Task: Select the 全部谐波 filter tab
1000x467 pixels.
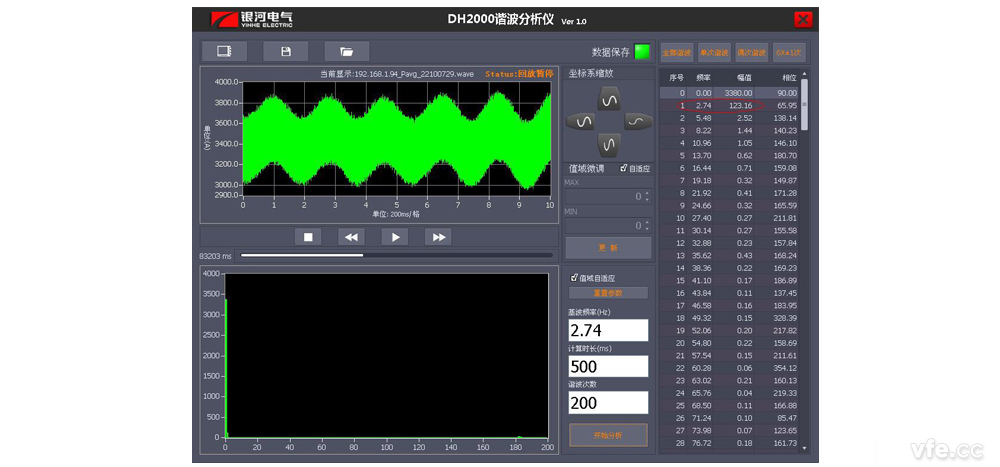Action: point(676,53)
